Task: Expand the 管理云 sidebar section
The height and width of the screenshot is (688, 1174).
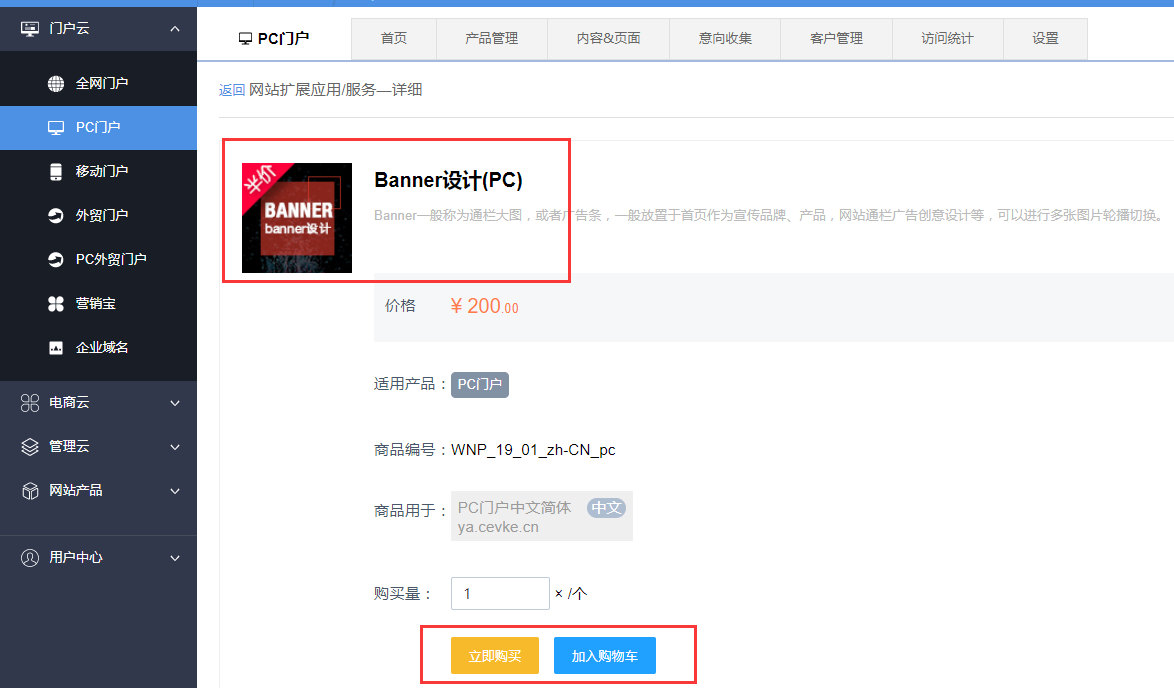Action: coord(175,447)
